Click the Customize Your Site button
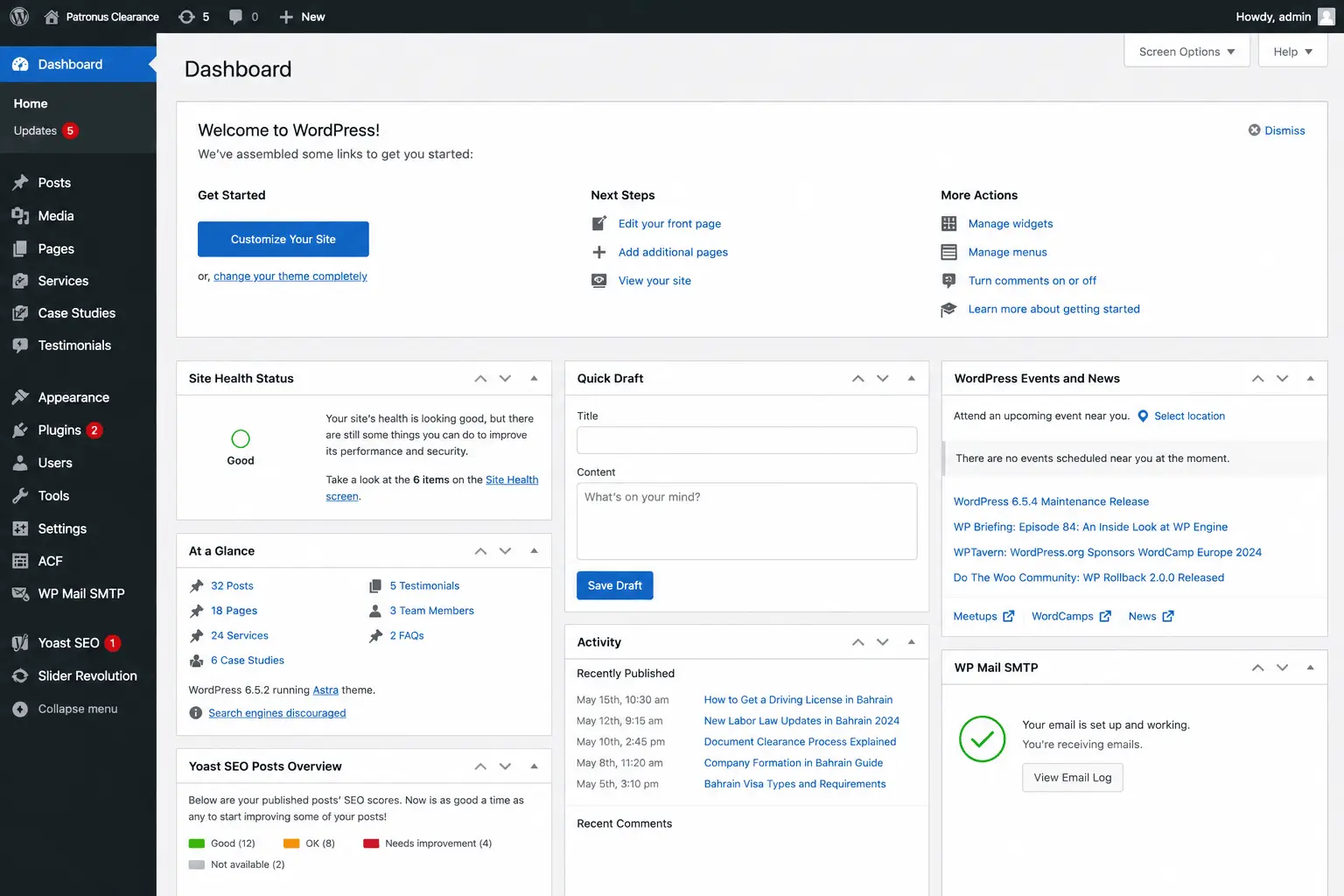This screenshot has width=1344, height=896. 283,239
